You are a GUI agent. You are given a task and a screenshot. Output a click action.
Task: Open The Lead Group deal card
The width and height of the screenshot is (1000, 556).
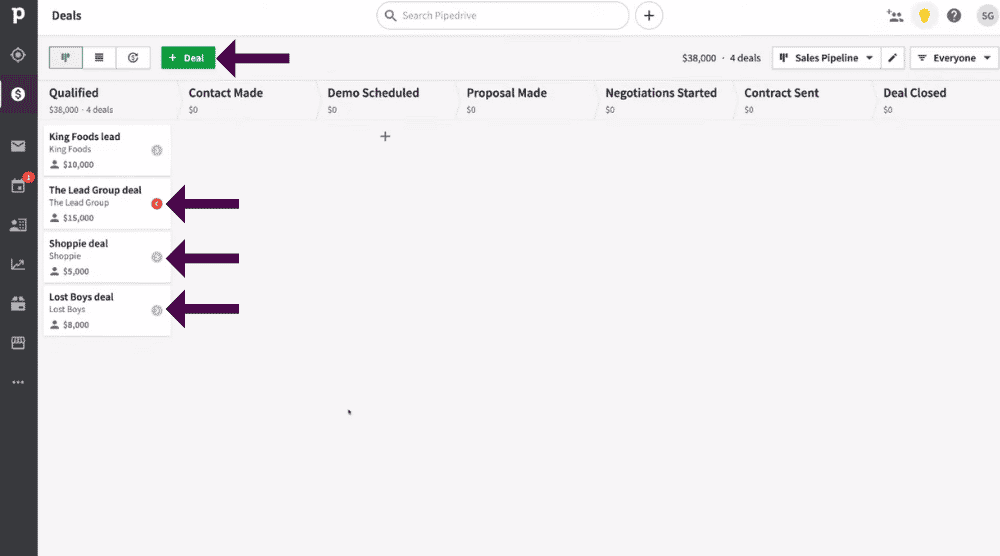107,203
